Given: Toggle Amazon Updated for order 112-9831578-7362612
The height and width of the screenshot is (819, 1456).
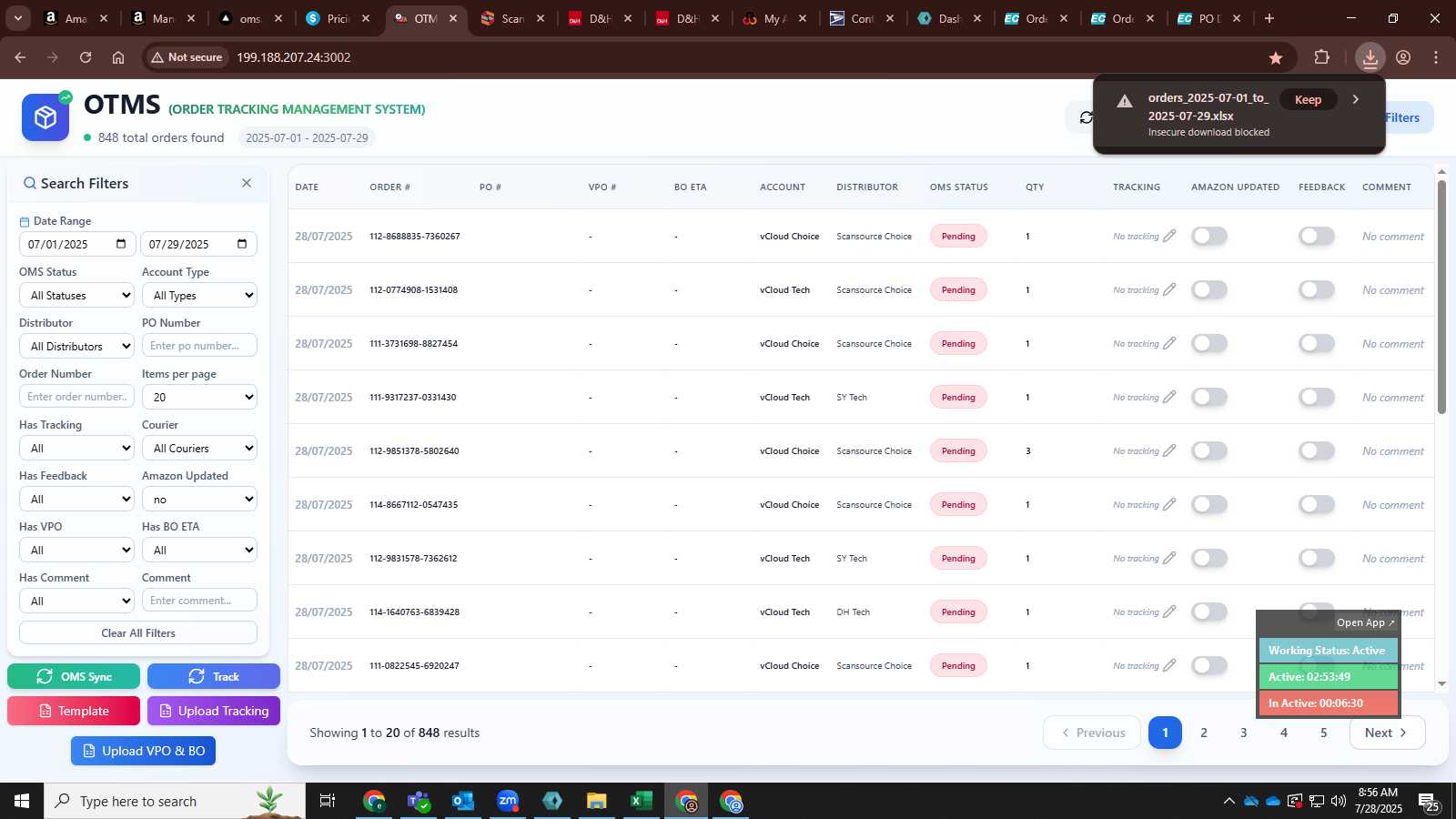Looking at the screenshot, I should tap(1209, 558).
